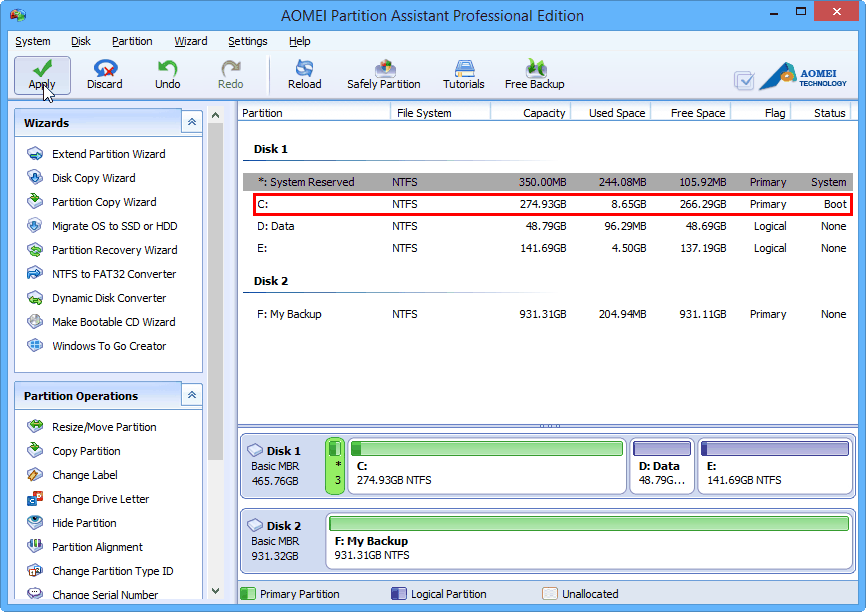Click Change Drive Letter operation

pos(98,499)
